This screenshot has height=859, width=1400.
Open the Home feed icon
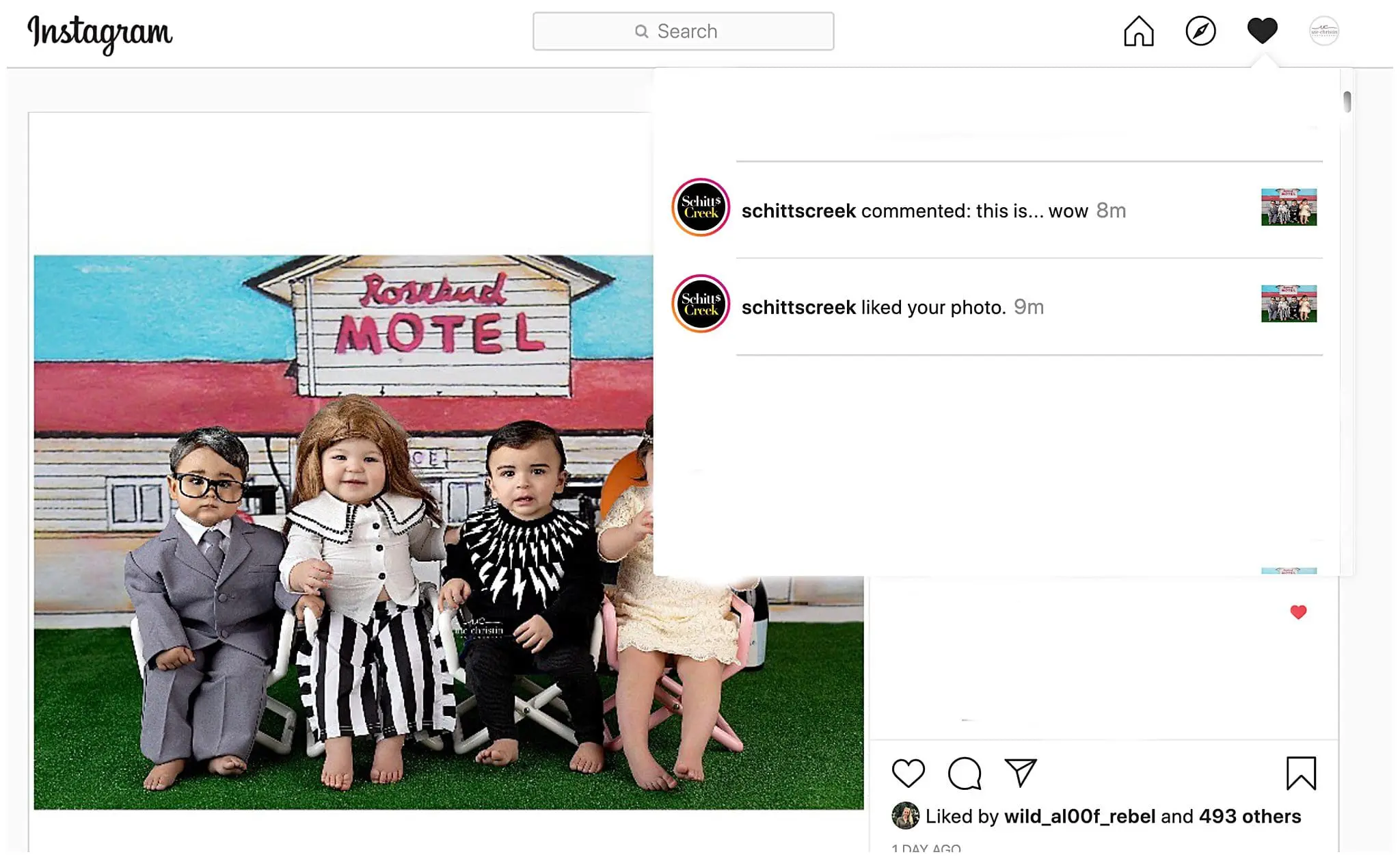coord(1138,31)
